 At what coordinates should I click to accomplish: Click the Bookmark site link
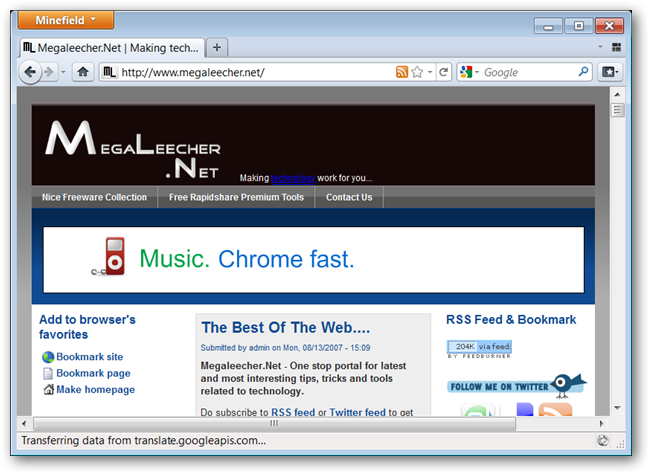pyautogui.click(x=90, y=357)
